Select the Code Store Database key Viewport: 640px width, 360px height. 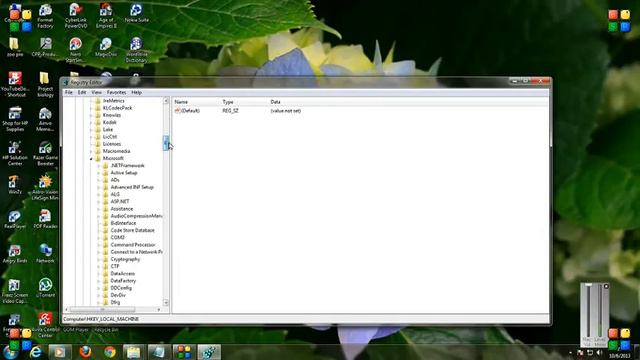(x=132, y=230)
